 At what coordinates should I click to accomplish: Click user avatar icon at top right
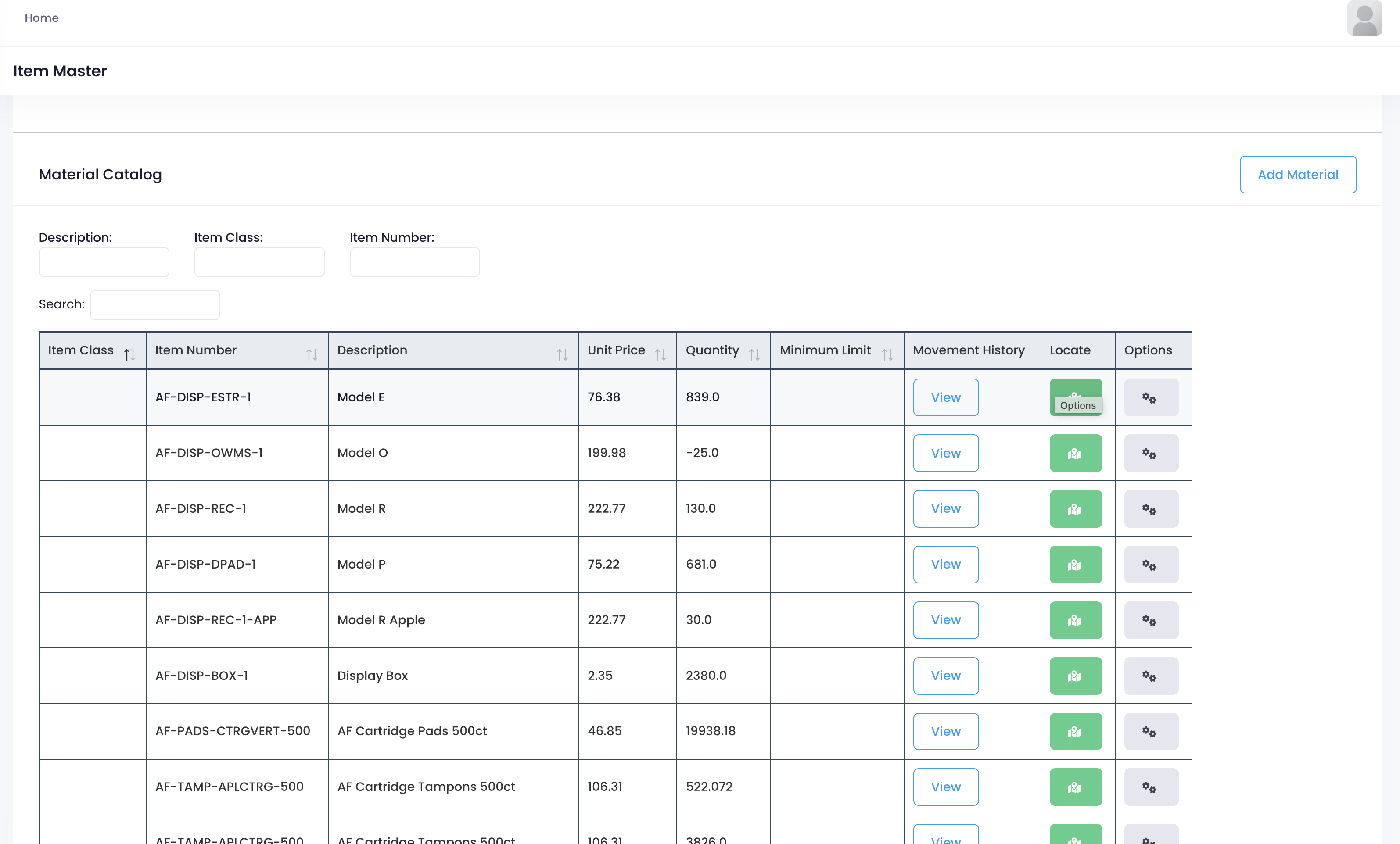click(x=1364, y=19)
